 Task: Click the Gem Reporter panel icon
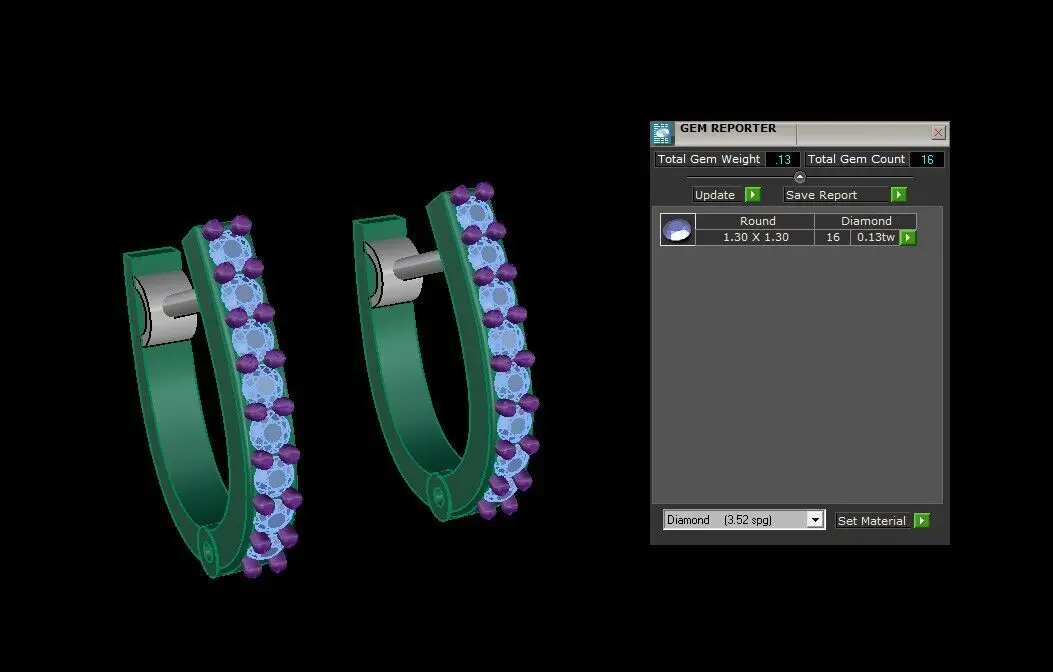tap(662, 134)
